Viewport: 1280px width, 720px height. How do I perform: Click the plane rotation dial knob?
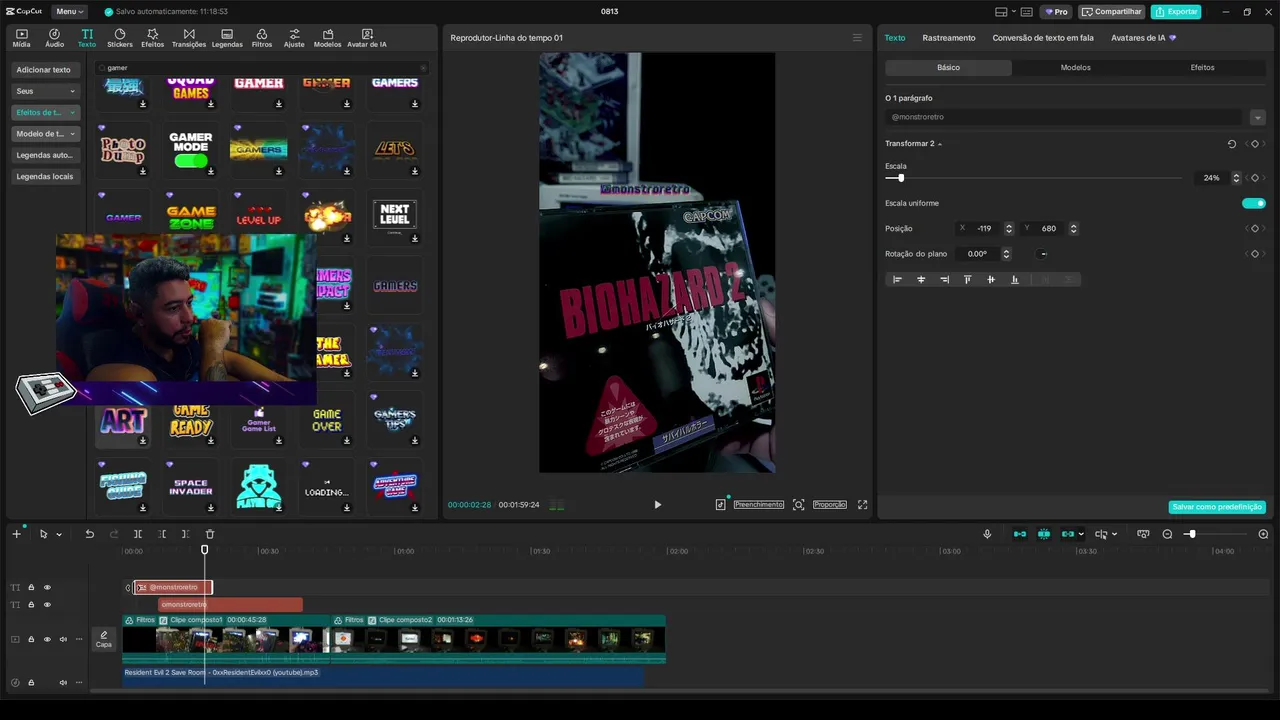point(1043,254)
